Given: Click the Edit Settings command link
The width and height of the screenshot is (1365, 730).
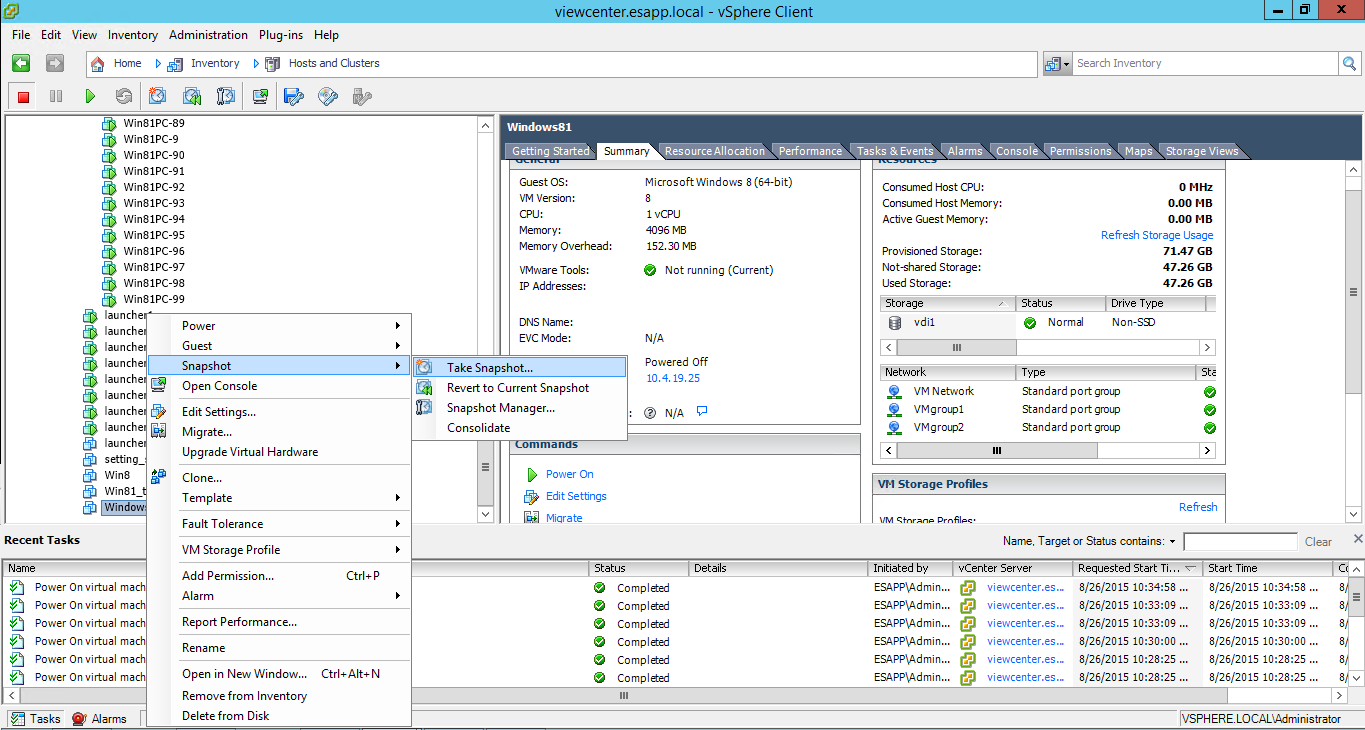Looking at the screenshot, I should (x=576, y=496).
